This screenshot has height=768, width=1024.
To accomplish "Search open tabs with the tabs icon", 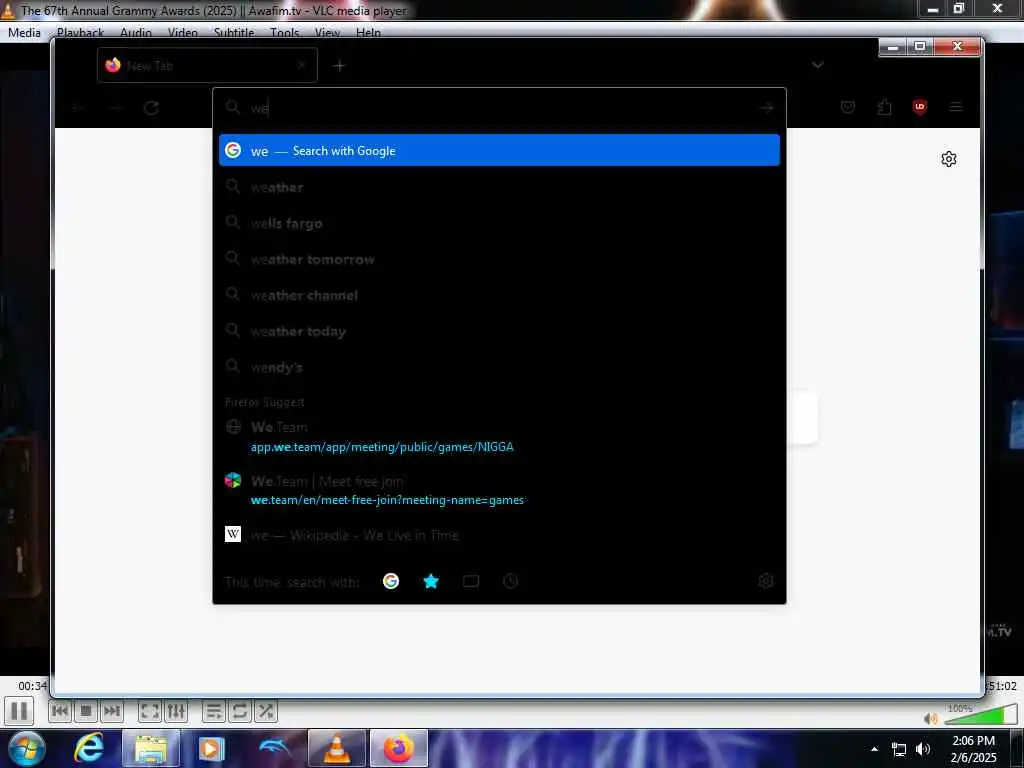I will 471,581.
